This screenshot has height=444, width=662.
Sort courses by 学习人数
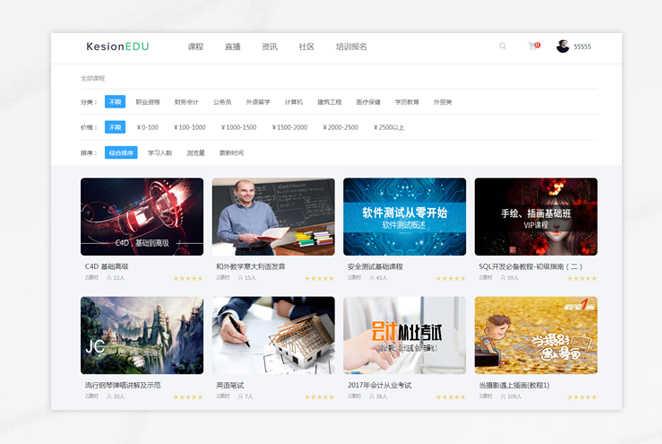coord(160,153)
